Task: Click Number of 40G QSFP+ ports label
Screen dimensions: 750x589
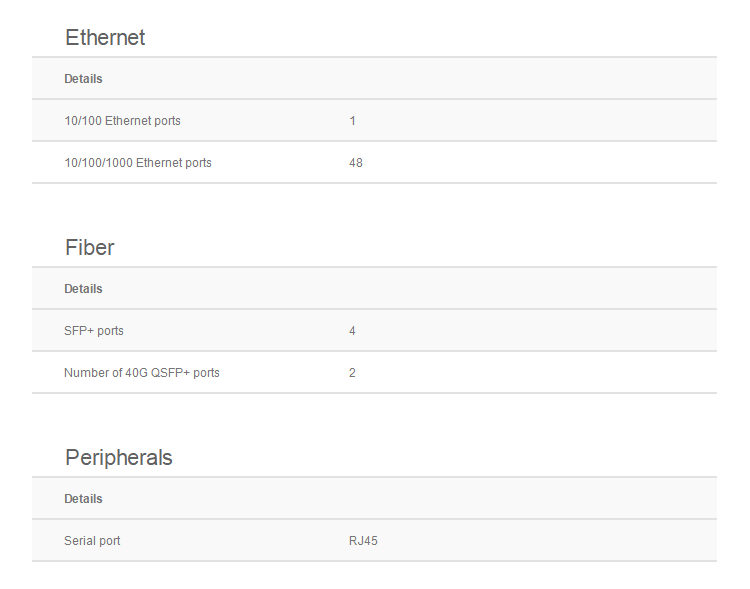Action: 142,373
